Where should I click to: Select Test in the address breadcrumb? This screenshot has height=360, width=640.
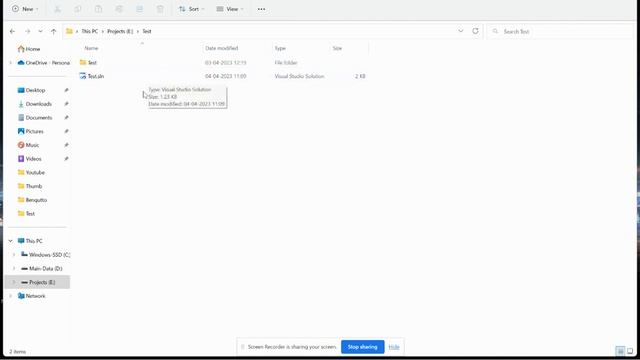147,31
